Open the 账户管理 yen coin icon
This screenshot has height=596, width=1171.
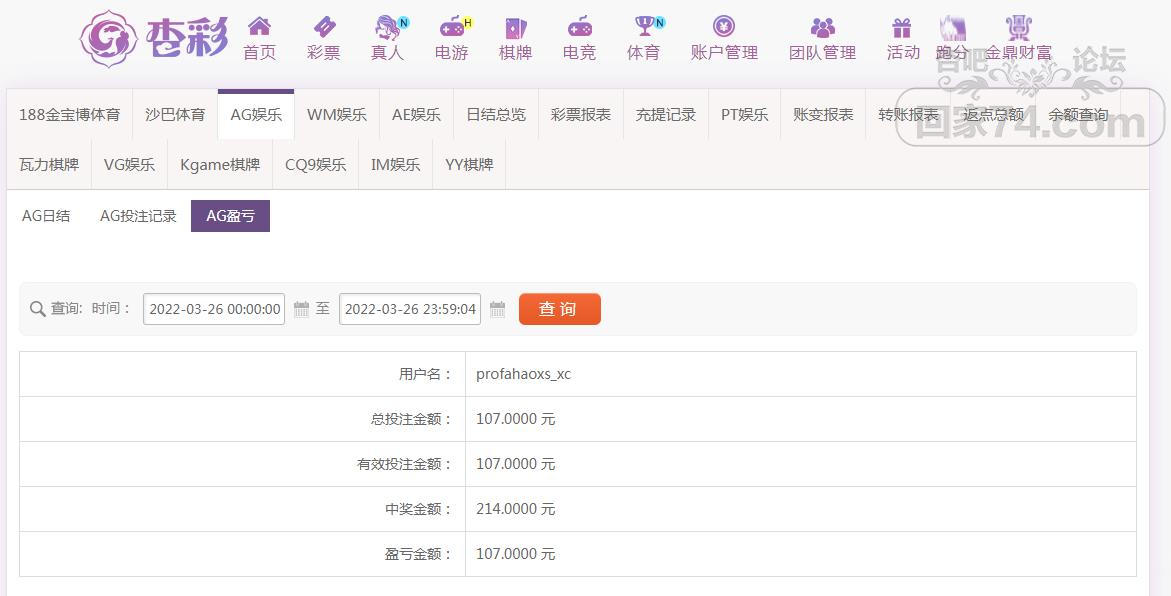click(x=724, y=27)
